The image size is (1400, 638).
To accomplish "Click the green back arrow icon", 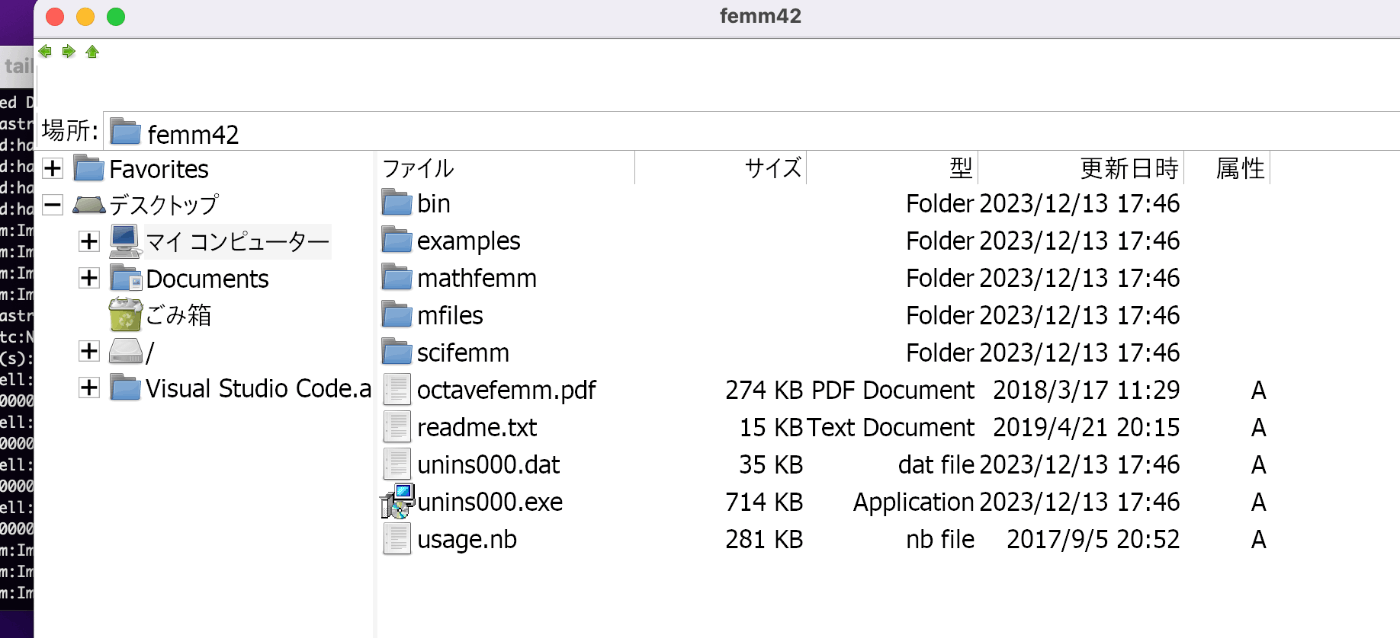I will click(45, 51).
